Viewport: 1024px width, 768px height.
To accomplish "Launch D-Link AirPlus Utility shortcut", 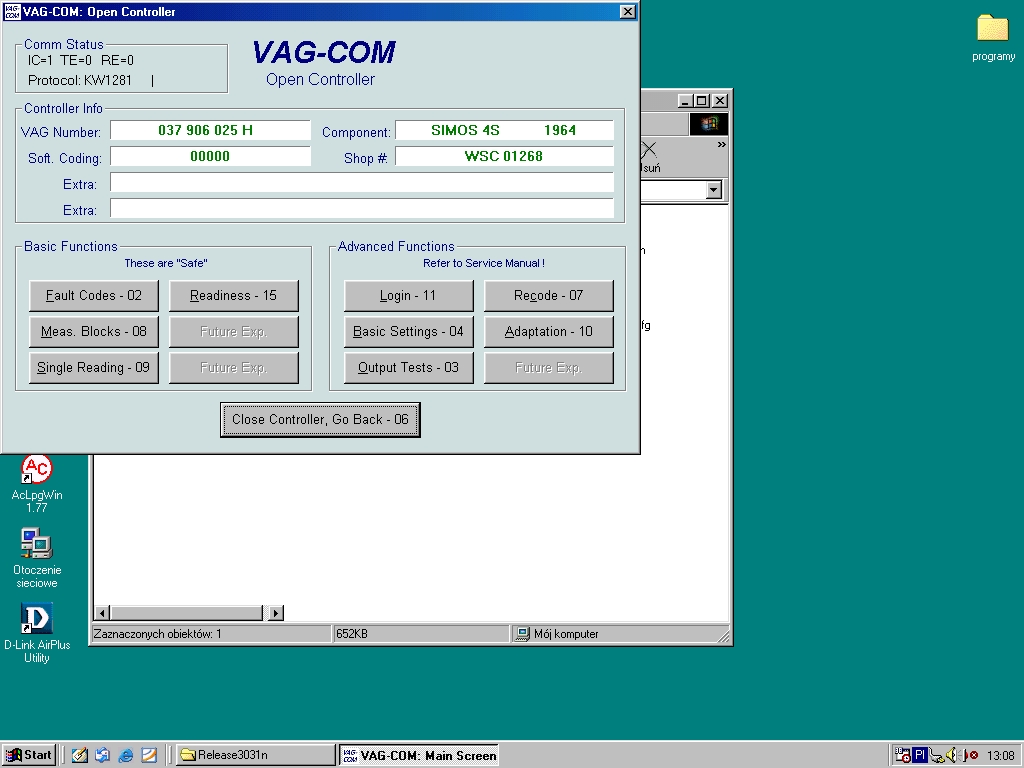I will (37, 619).
